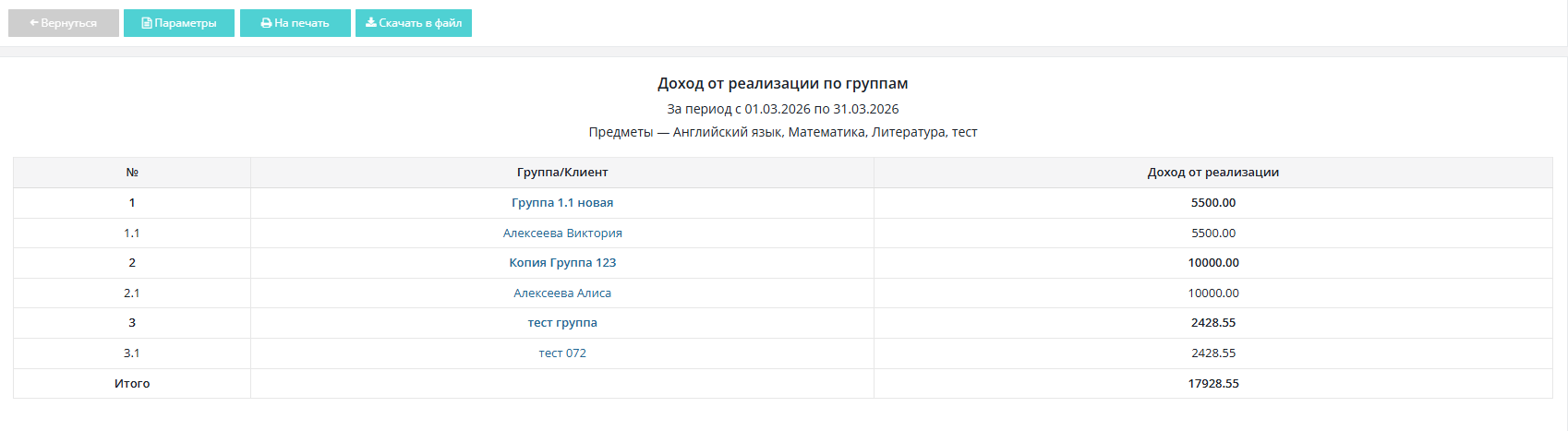Screen dimensions: 1568x431
Task: Click row number 3.1 cell
Action: coord(132,353)
